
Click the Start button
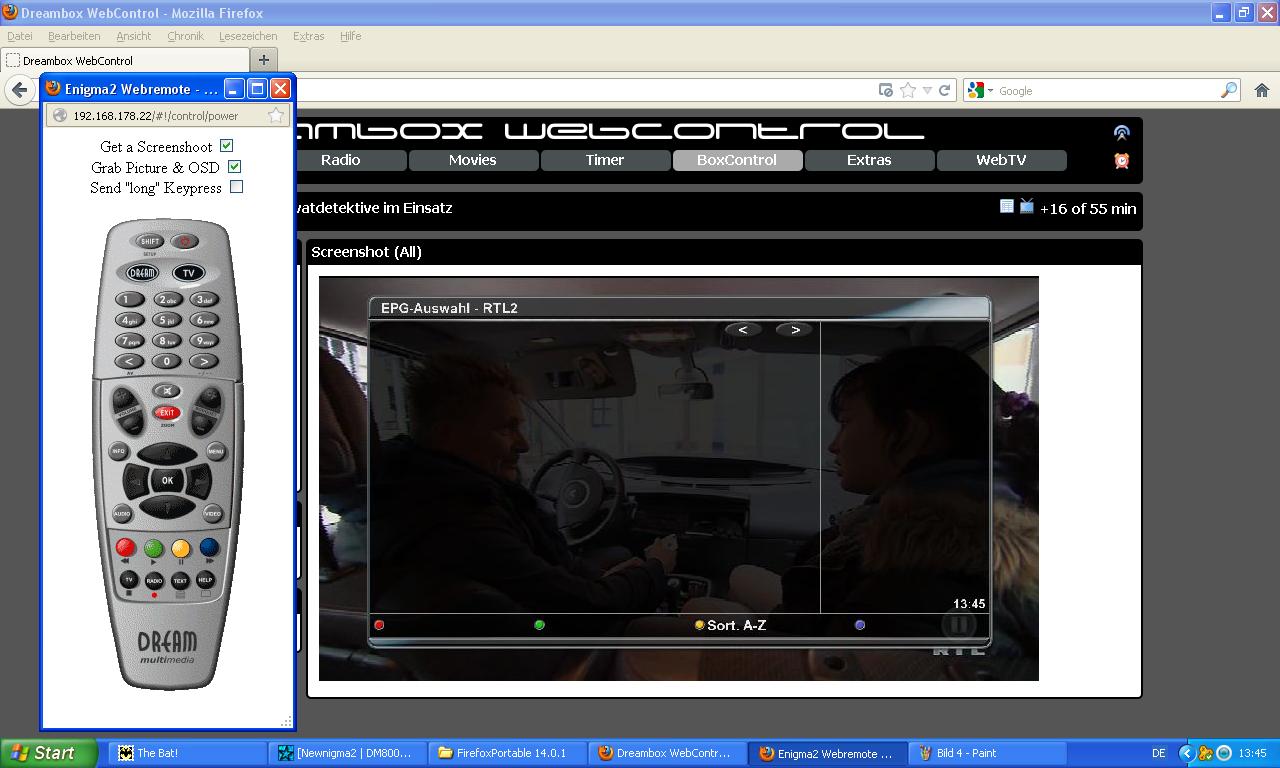48,753
